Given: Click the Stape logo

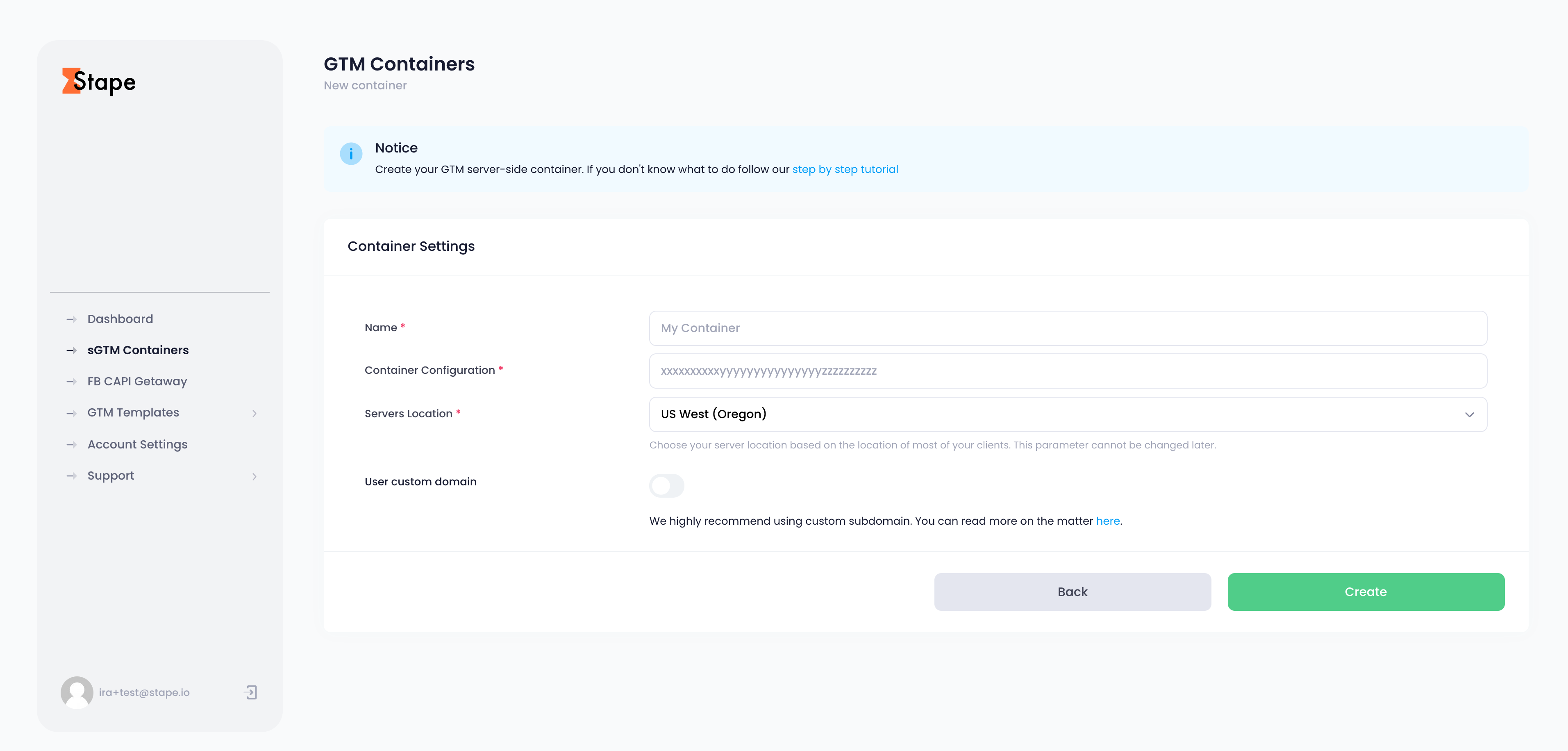Looking at the screenshot, I should (99, 81).
